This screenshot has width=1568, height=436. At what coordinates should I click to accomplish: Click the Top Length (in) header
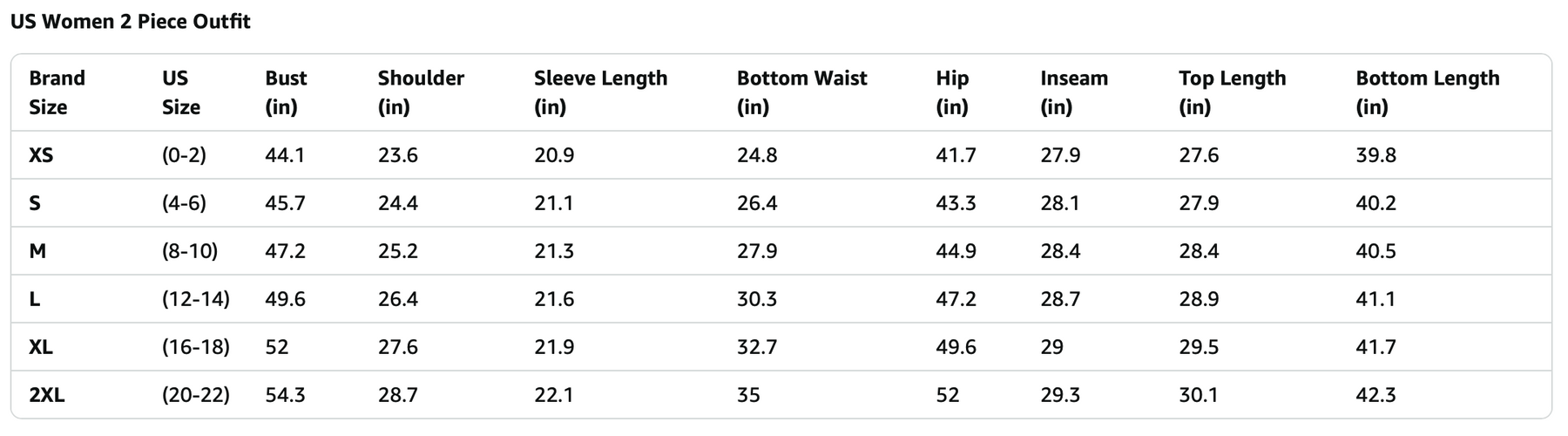1233,92
